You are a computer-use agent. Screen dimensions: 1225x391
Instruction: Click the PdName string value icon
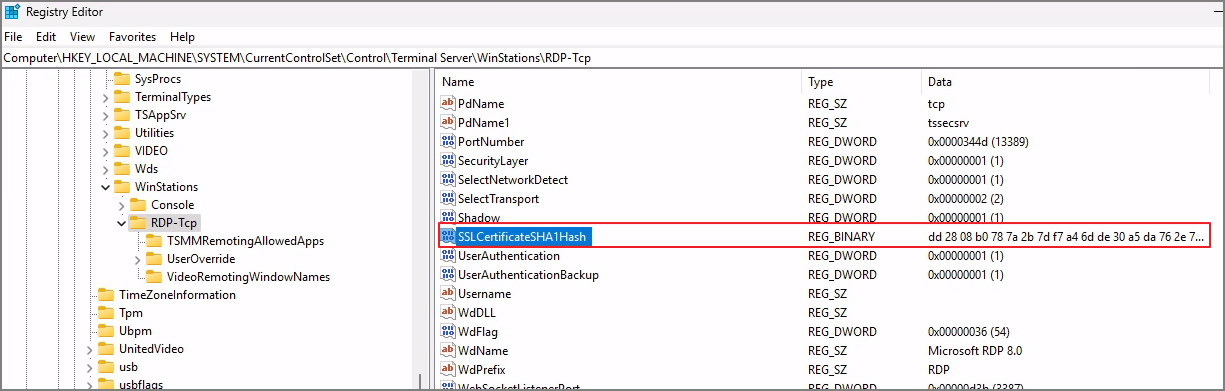[448, 104]
